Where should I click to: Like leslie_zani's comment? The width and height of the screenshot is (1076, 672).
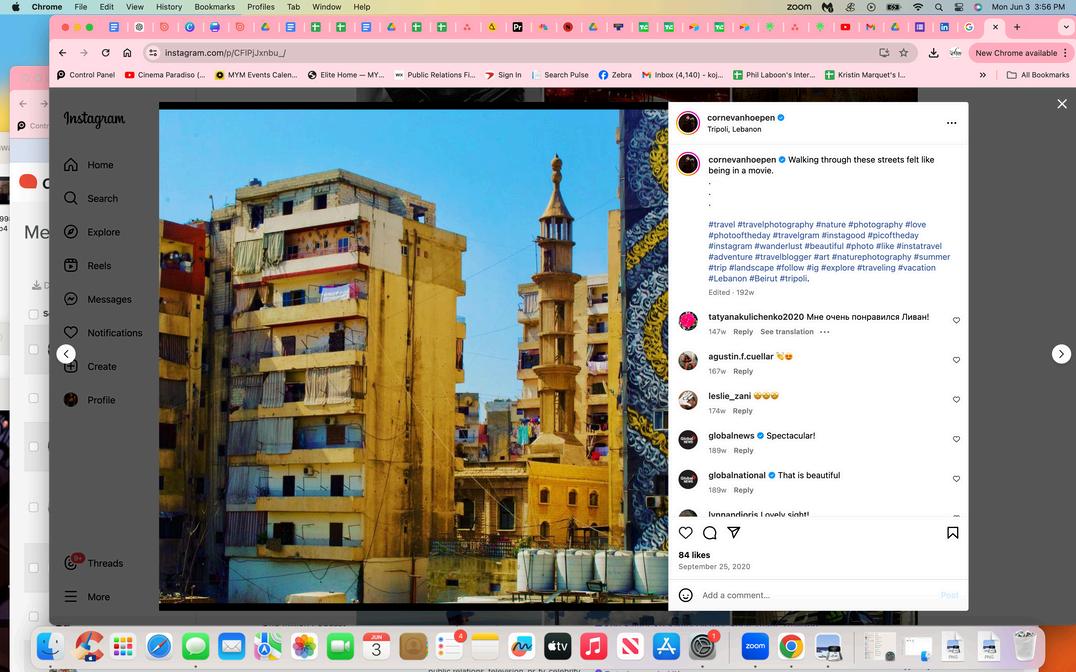pyautogui.click(x=956, y=399)
